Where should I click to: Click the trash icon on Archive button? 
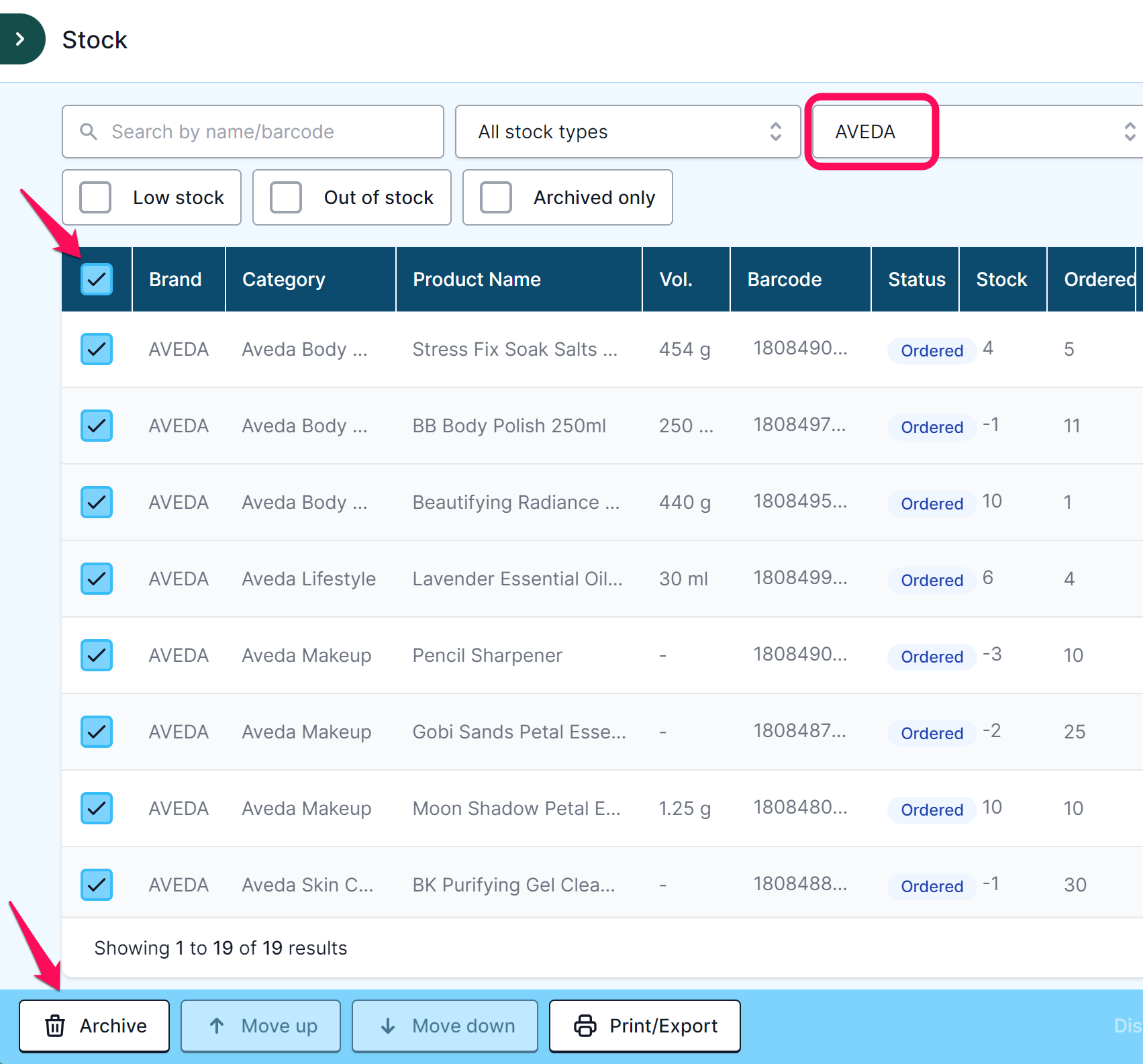55,1026
